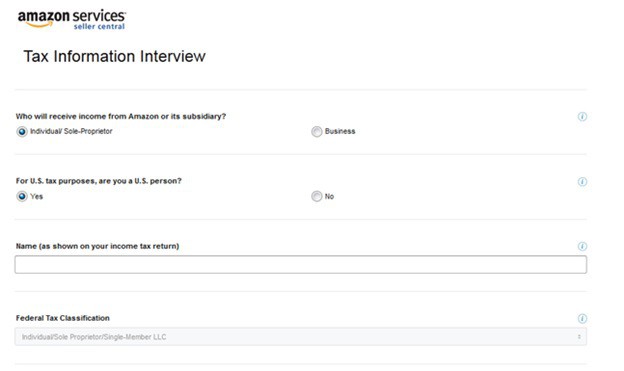Click the 'Who will receive income' question text

coord(121,116)
